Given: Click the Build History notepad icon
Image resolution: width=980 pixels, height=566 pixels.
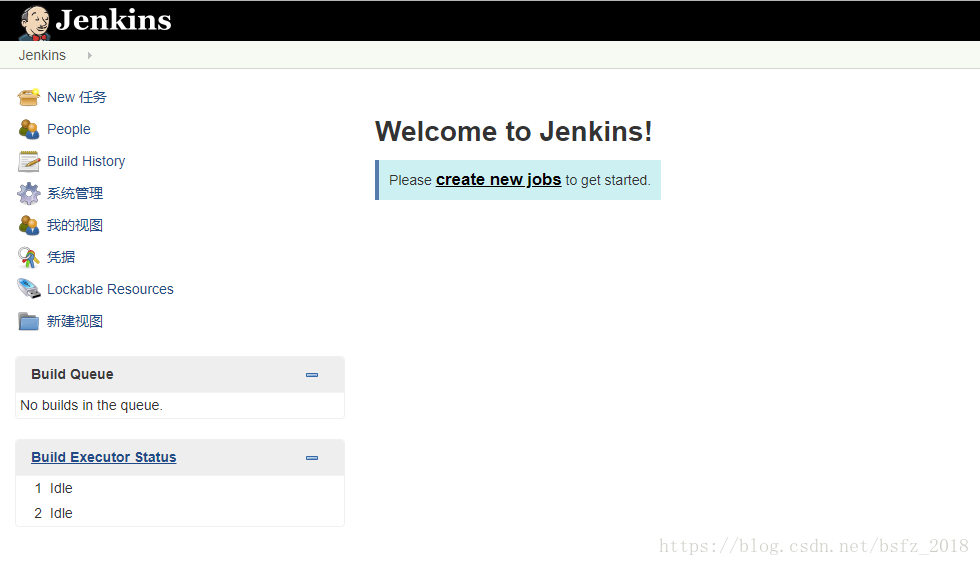Looking at the screenshot, I should pyautogui.click(x=29, y=161).
